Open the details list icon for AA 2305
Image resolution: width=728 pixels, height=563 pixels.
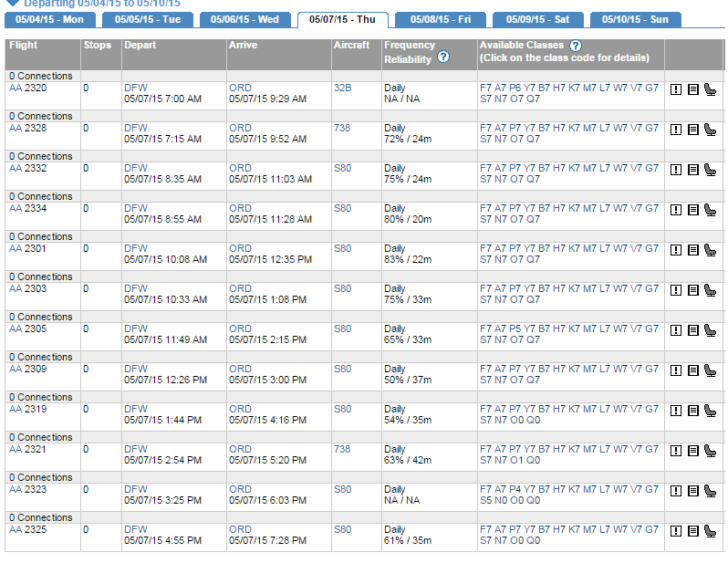[x=693, y=330]
